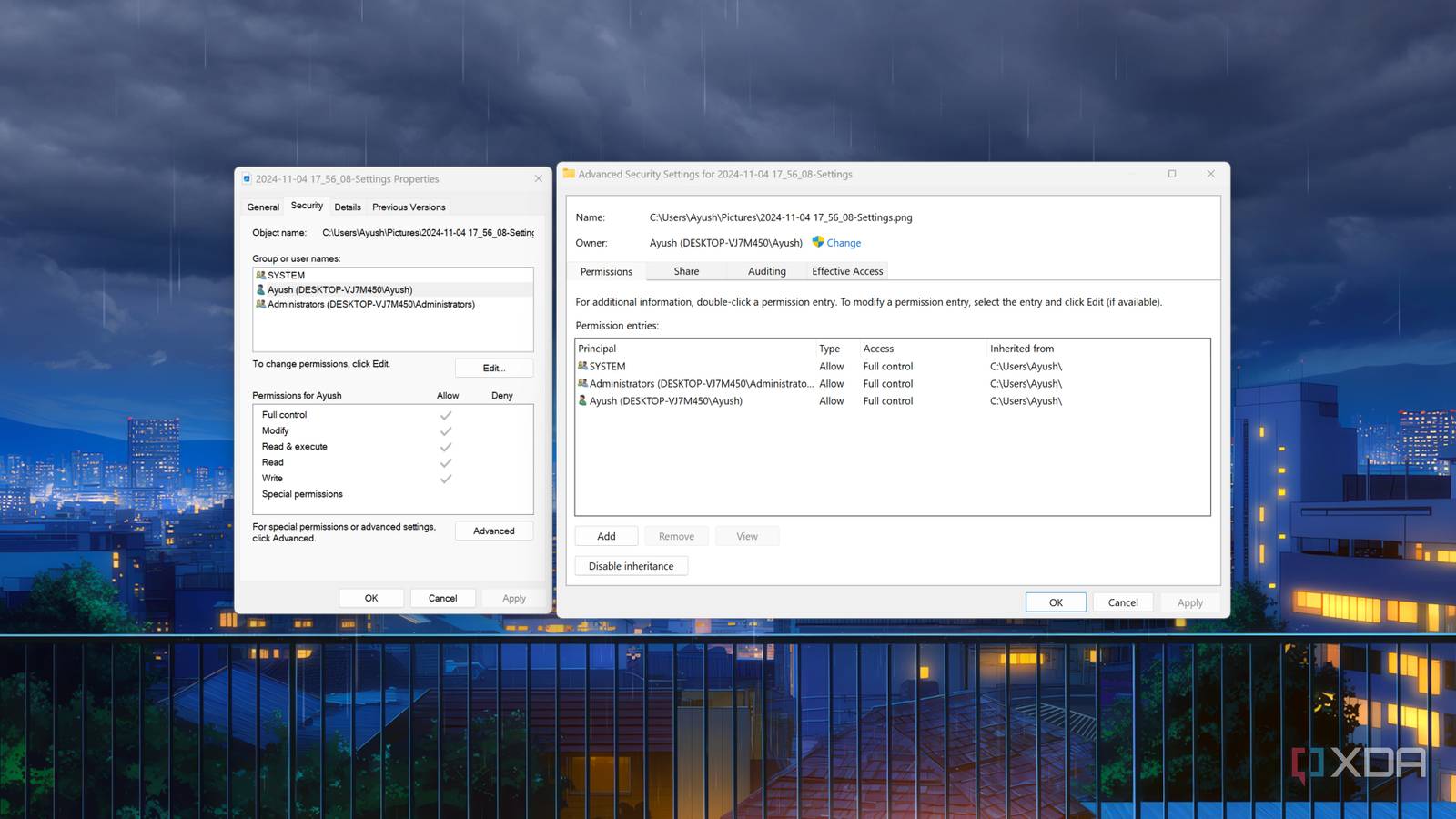Screen dimensions: 1456x819
Task: Click the SYSTEM principal icon in permission entries
Action: (x=582, y=366)
